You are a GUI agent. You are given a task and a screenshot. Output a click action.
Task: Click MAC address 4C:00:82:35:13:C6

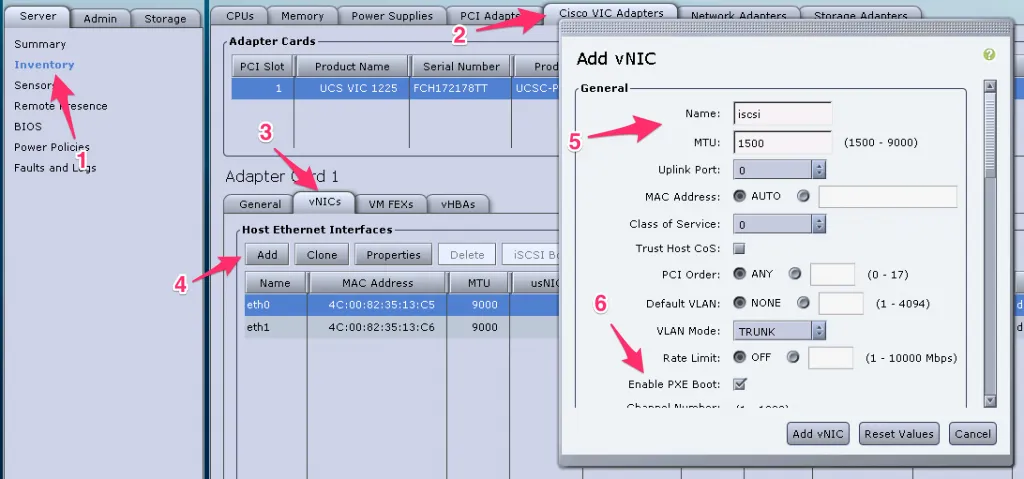[381, 327]
